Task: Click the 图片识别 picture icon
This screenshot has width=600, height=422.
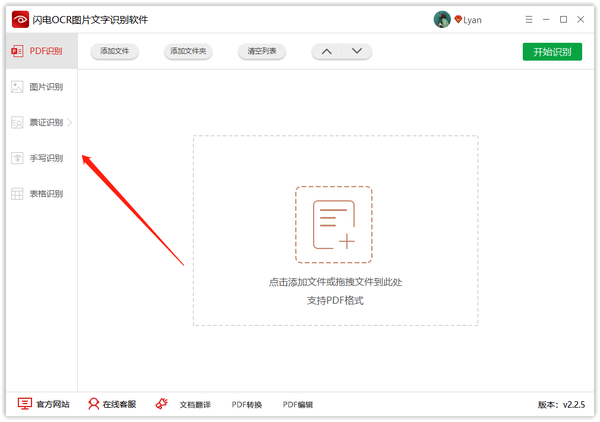Action: coord(17,87)
